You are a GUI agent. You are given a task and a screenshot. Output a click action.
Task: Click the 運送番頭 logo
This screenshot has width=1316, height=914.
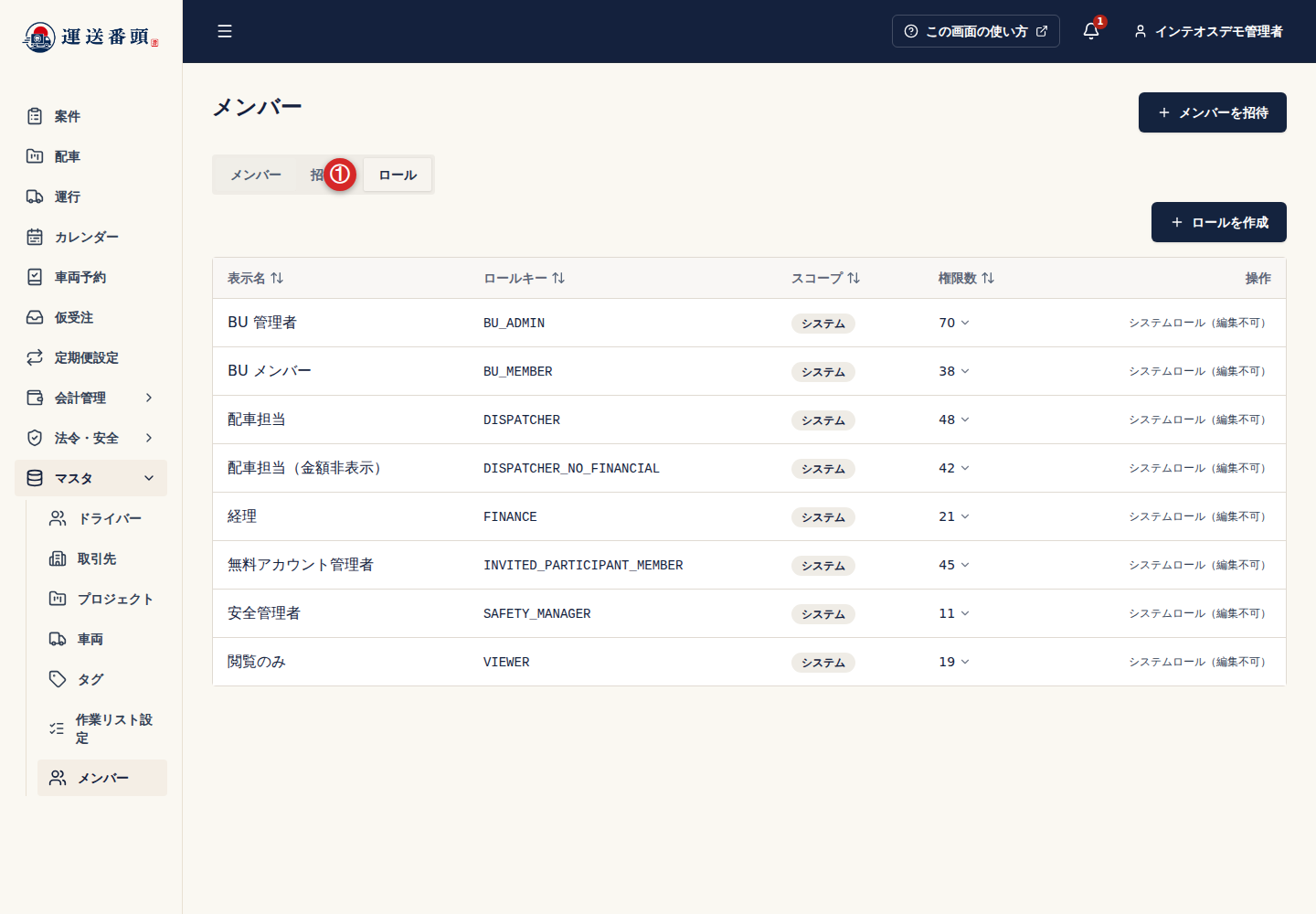click(x=90, y=37)
